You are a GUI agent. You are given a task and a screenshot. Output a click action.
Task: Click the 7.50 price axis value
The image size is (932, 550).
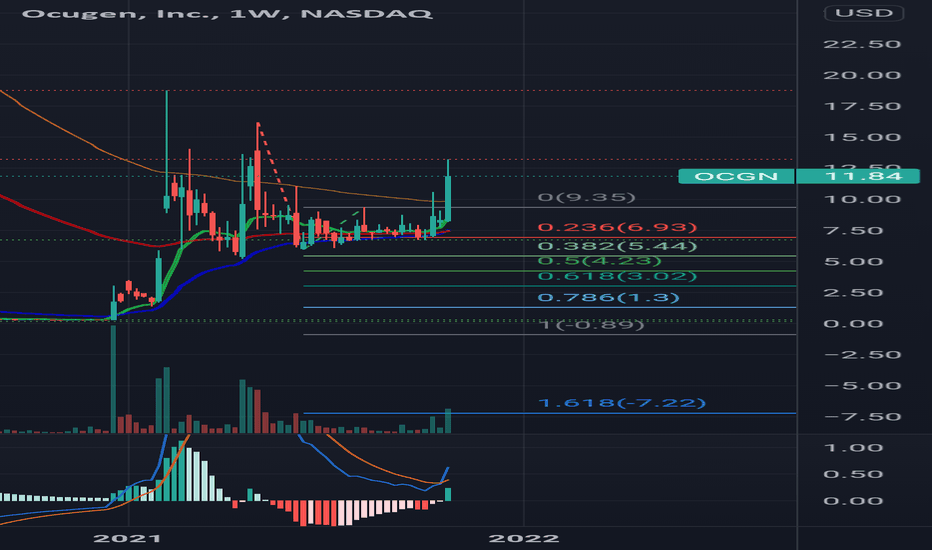pos(854,231)
